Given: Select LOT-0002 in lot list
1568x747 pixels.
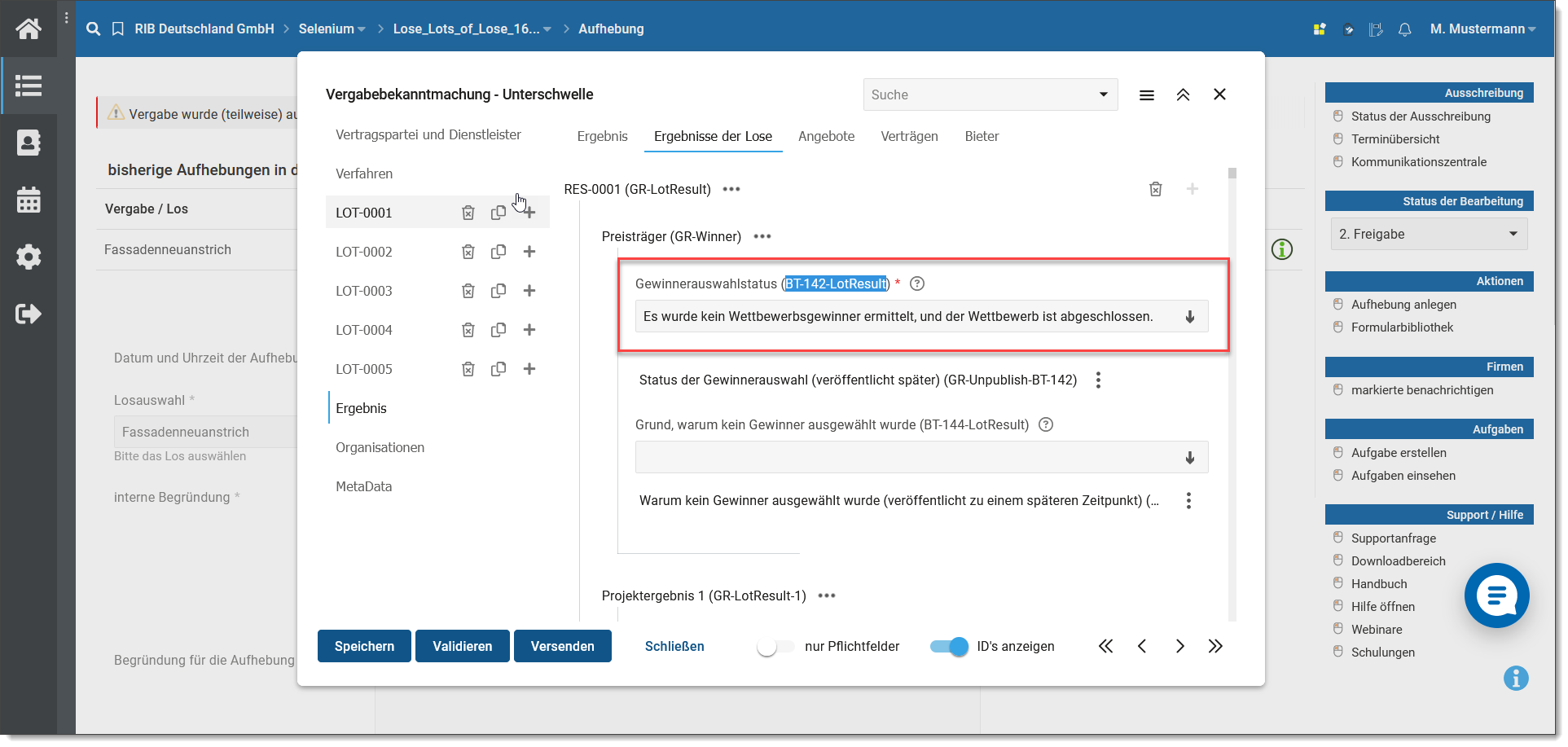Looking at the screenshot, I should click(x=364, y=252).
